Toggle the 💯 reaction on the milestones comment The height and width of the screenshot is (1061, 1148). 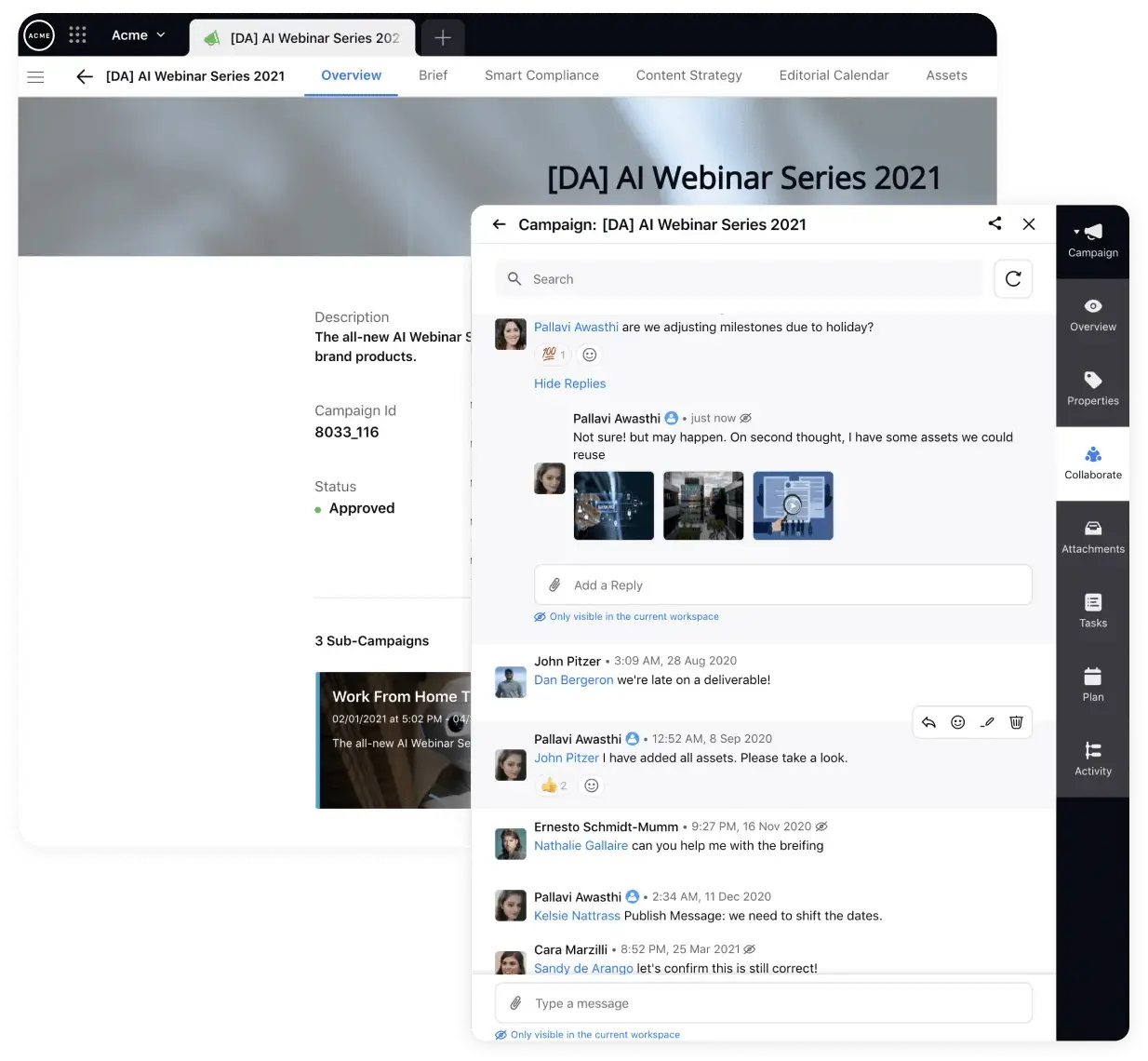(552, 354)
